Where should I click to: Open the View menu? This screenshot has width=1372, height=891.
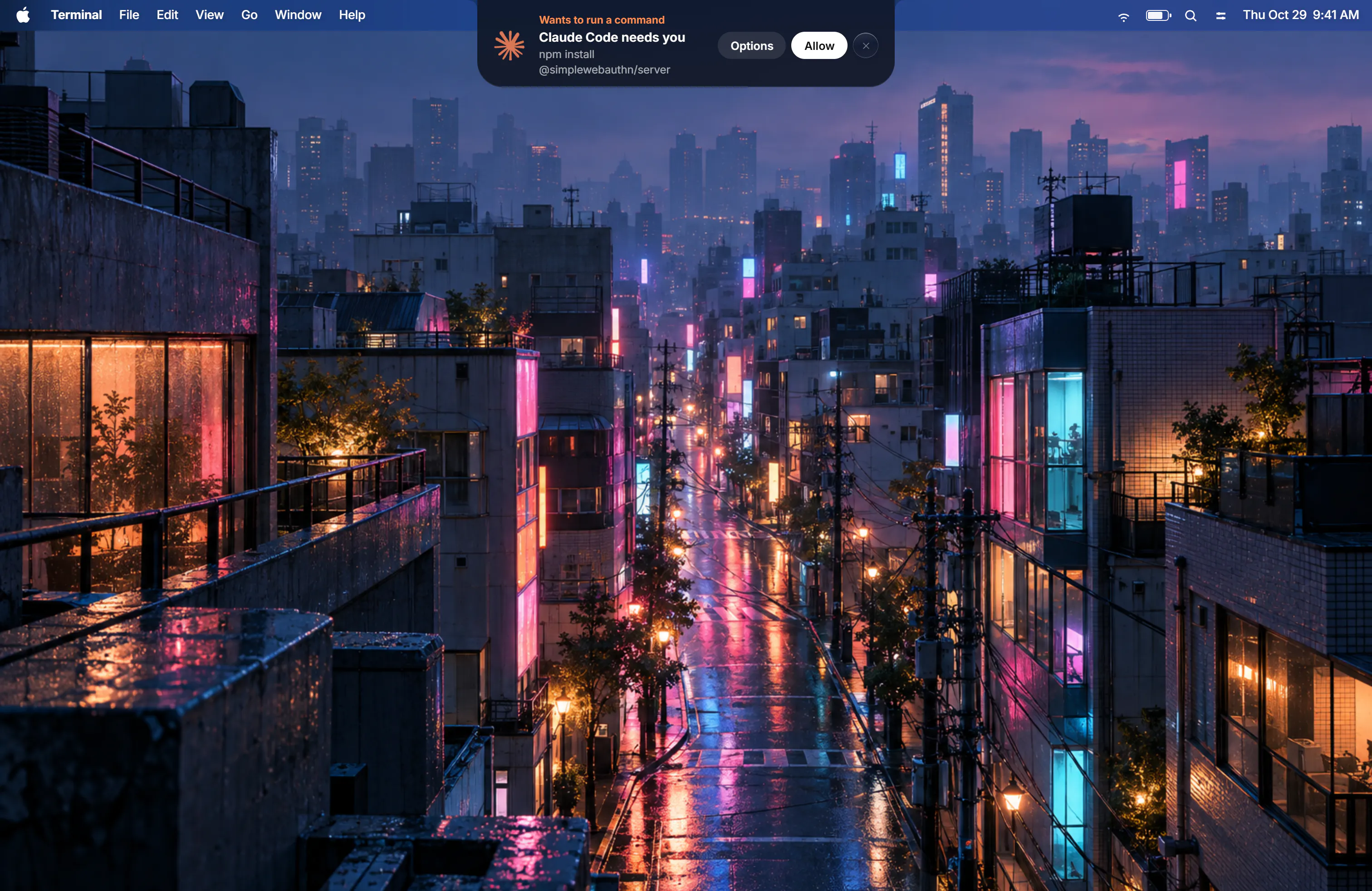209,15
